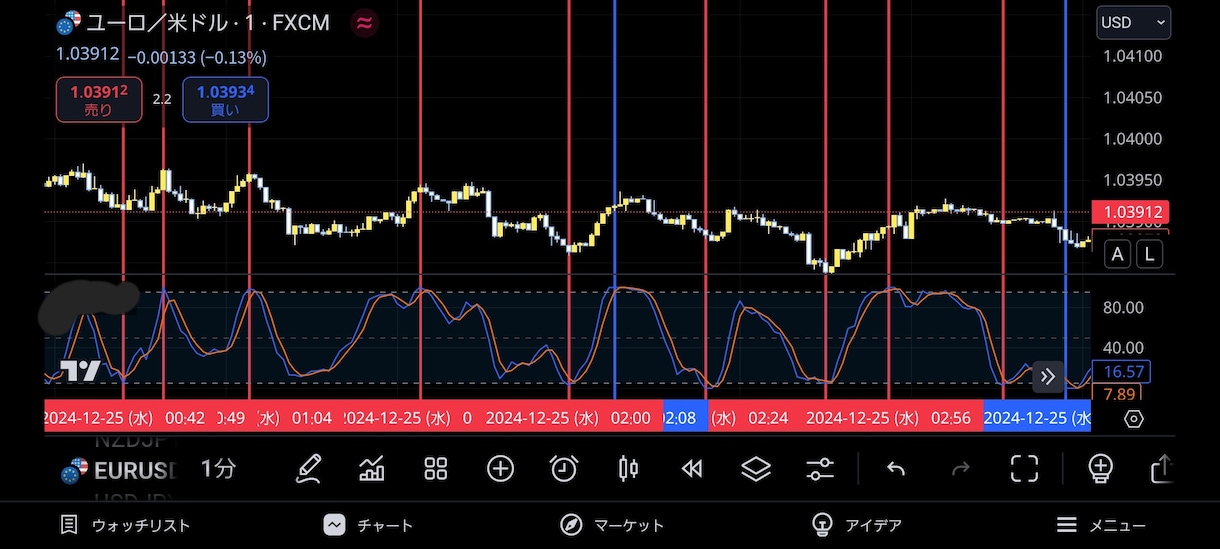
Task: Change the 1分 timeframe interval
Action: 217,468
